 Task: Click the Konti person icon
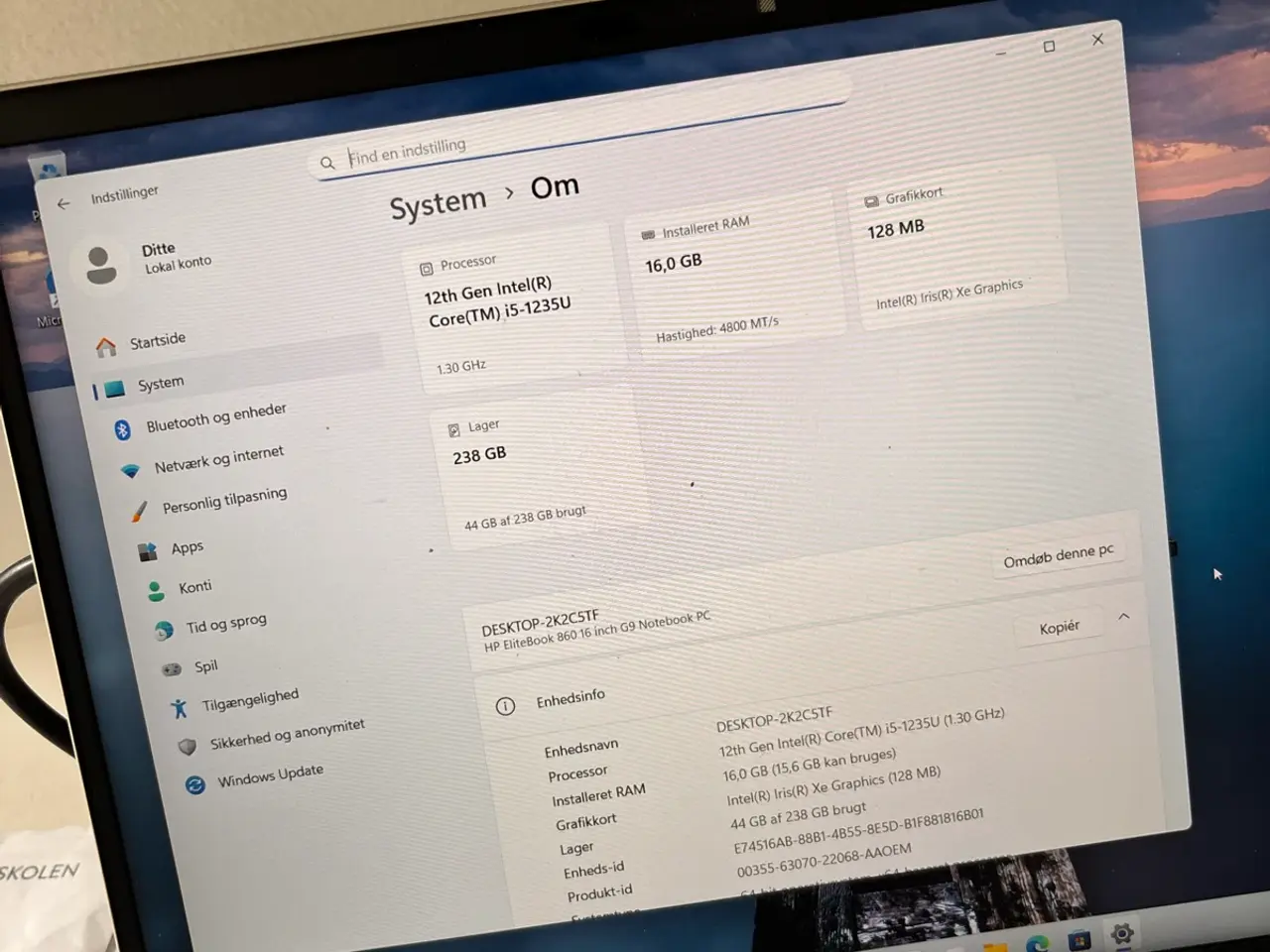point(156,591)
